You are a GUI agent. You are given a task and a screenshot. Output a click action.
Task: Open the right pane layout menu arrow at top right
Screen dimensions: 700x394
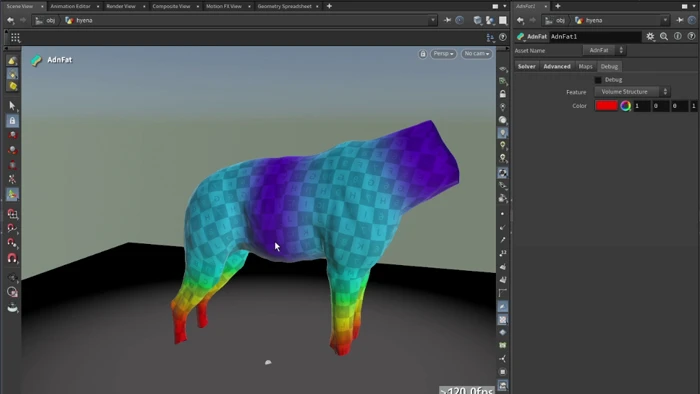coord(694,6)
